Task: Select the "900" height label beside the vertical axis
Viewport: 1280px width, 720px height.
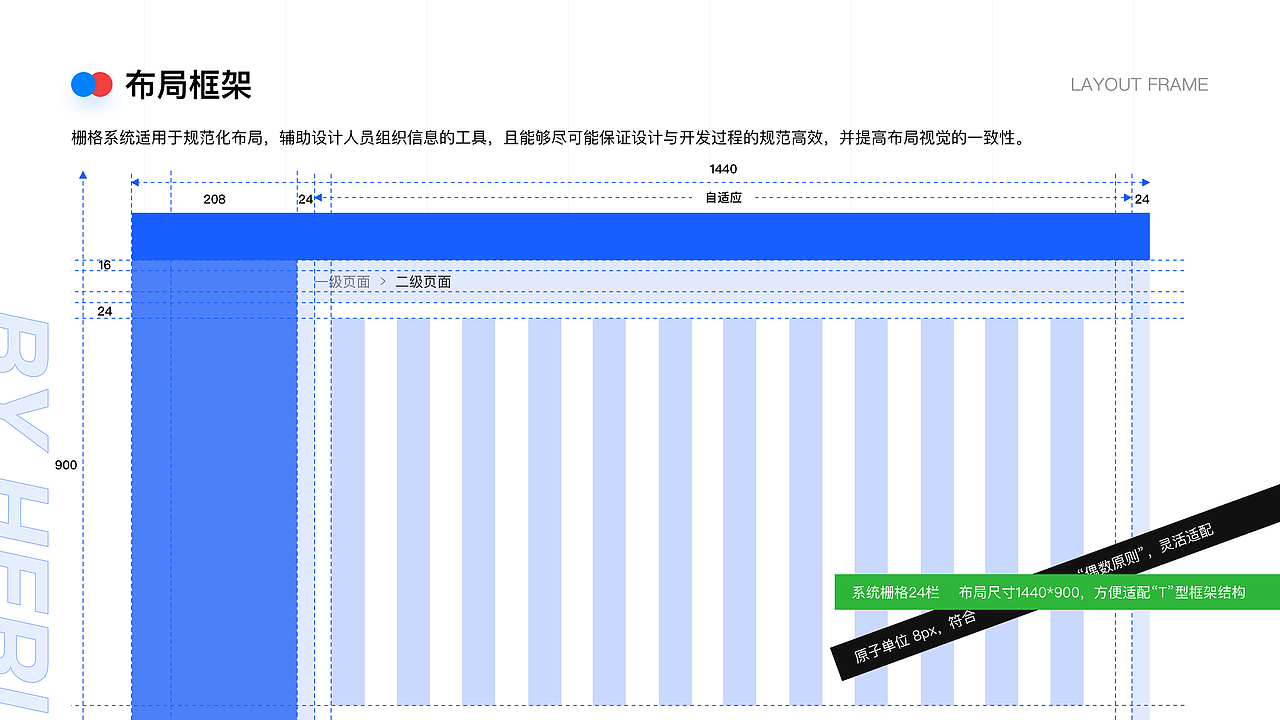Action: pos(66,465)
